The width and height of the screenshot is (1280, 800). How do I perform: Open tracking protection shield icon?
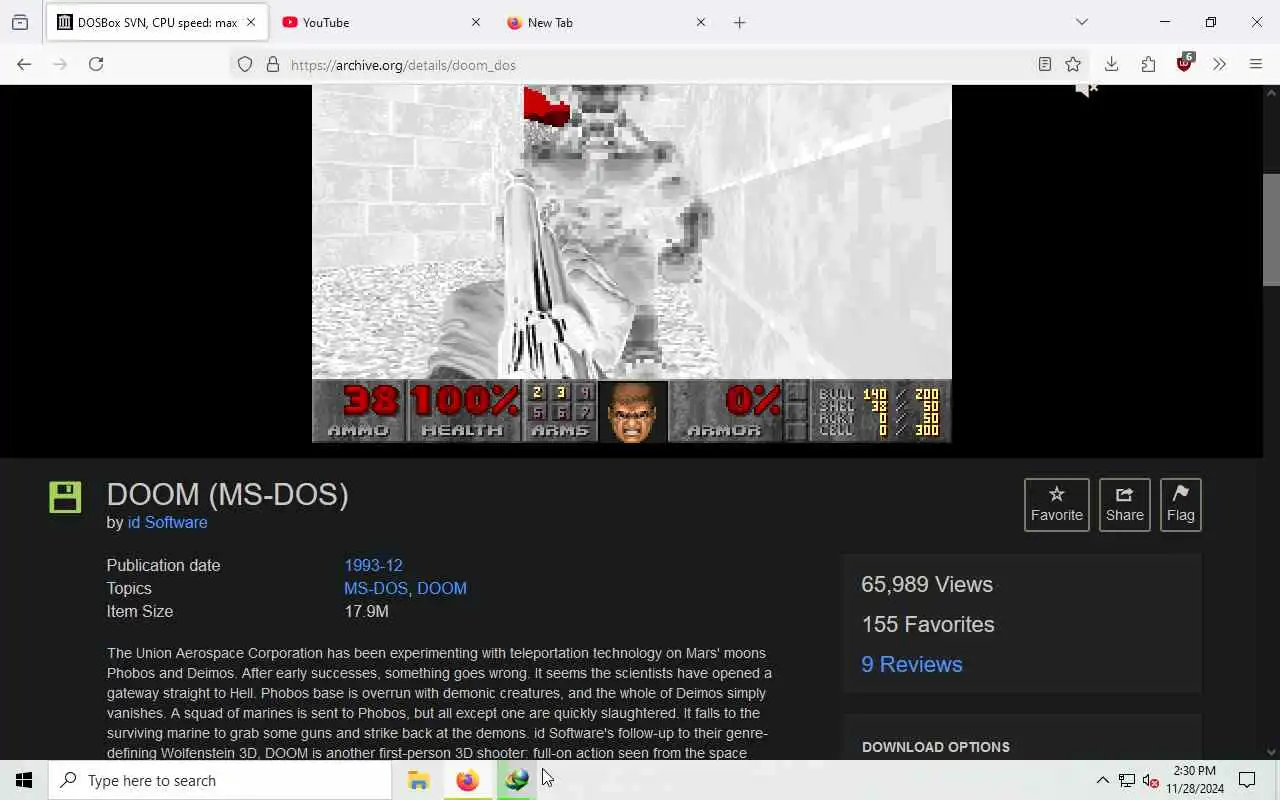[x=245, y=65]
